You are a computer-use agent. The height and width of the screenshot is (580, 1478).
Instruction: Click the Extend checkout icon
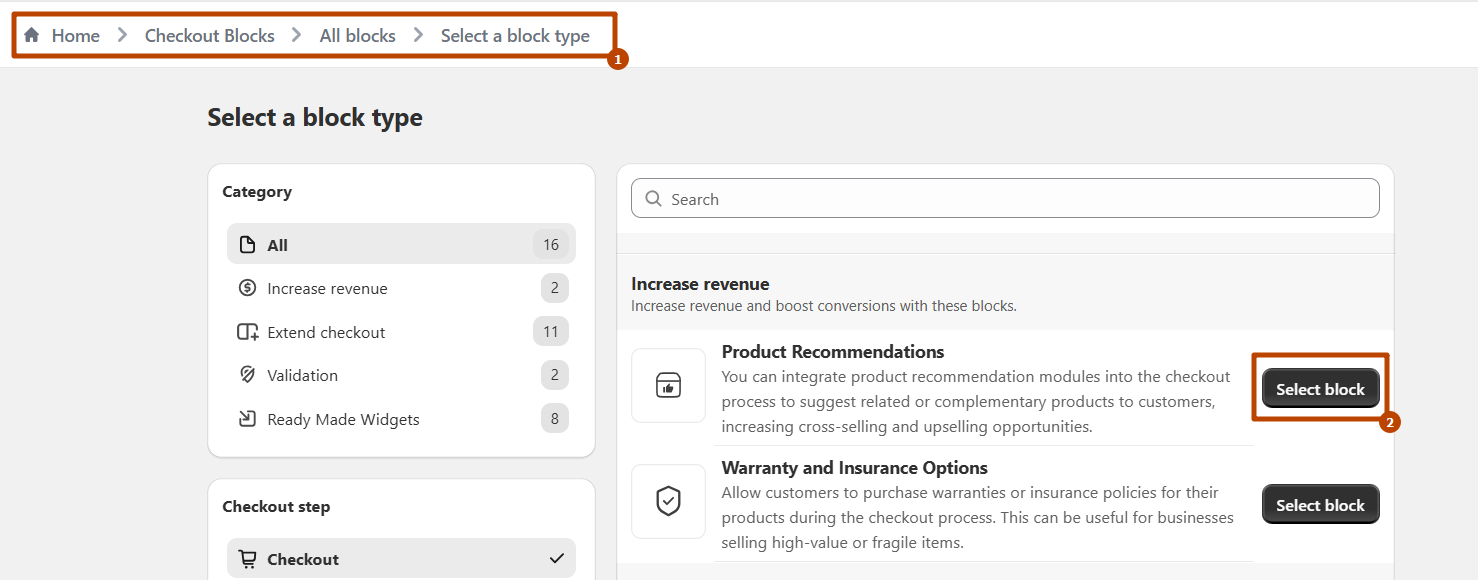tap(248, 332)
